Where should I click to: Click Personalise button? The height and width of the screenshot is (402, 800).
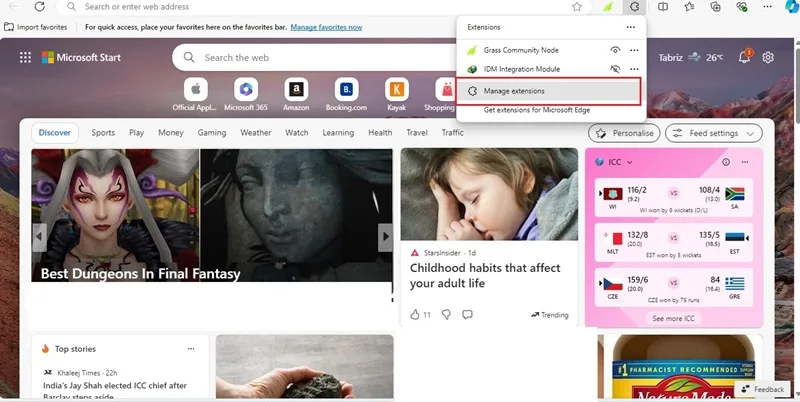click(624, 133)
